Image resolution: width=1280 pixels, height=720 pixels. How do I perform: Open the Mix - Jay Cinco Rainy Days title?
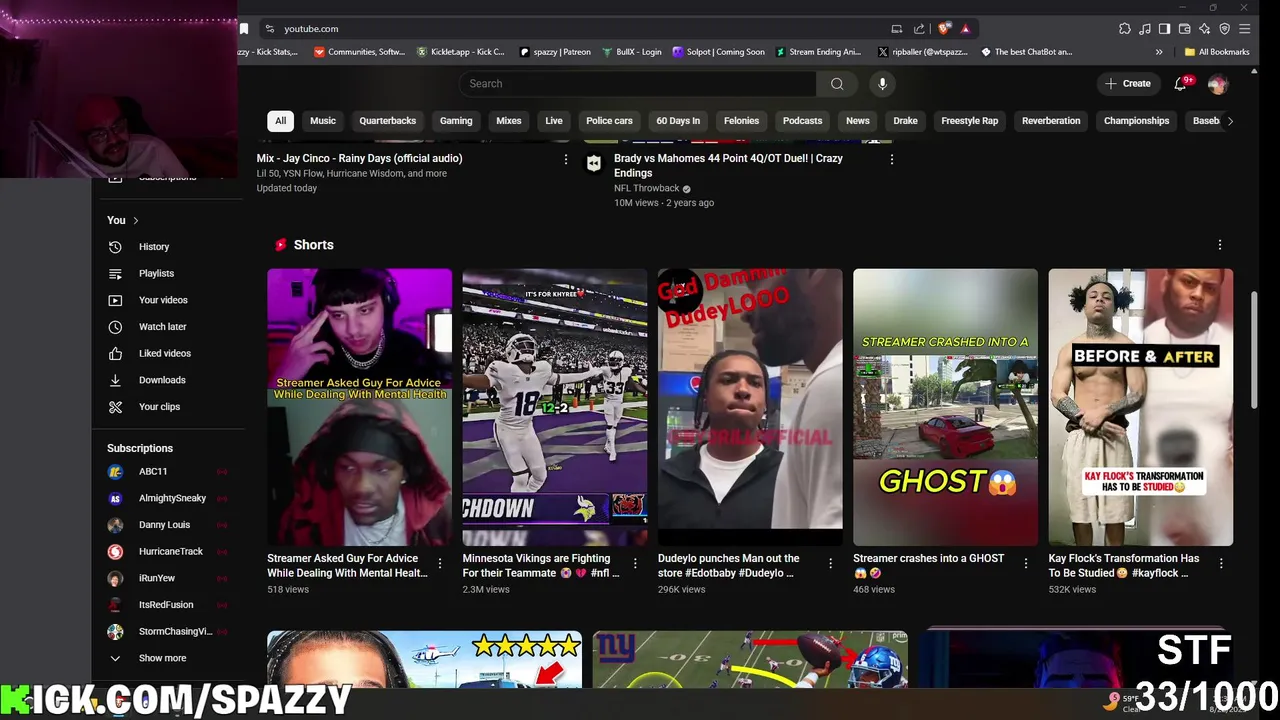(x=359, y=159)
